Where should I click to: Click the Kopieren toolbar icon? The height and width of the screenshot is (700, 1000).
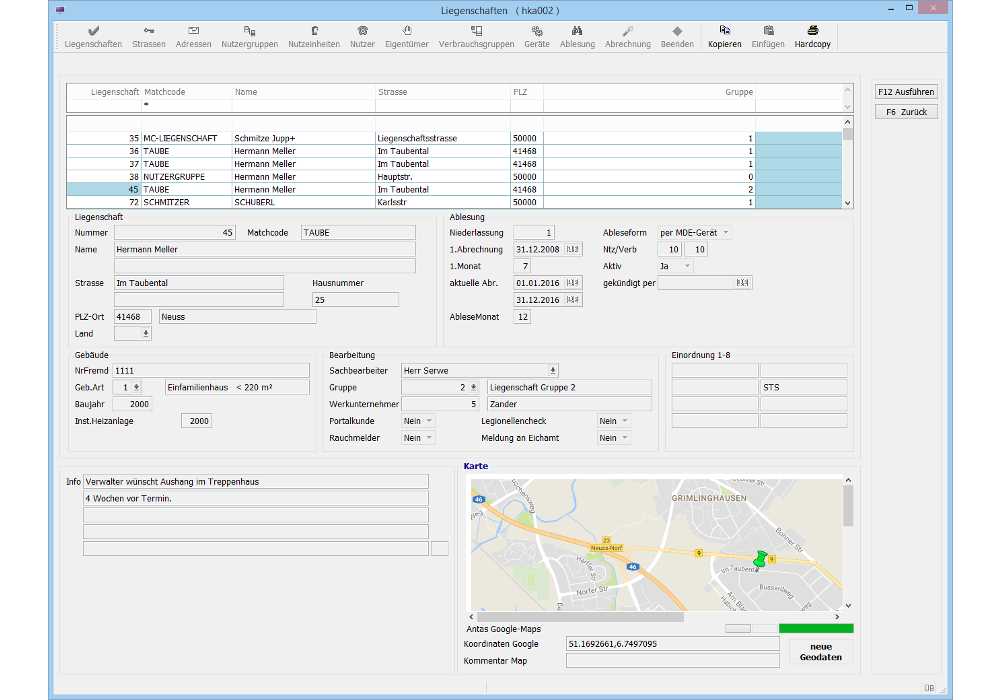point(724,37)
